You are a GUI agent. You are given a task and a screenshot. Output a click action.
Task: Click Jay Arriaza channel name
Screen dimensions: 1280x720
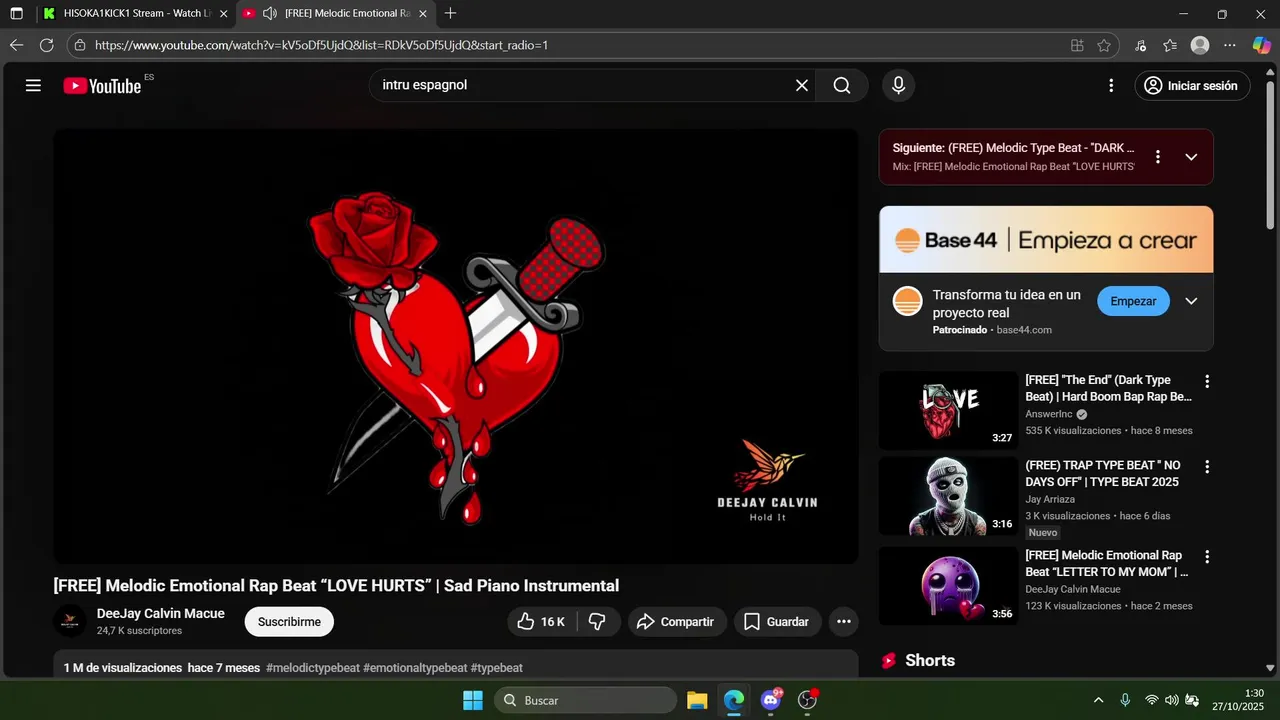(x=1050, y=499)
